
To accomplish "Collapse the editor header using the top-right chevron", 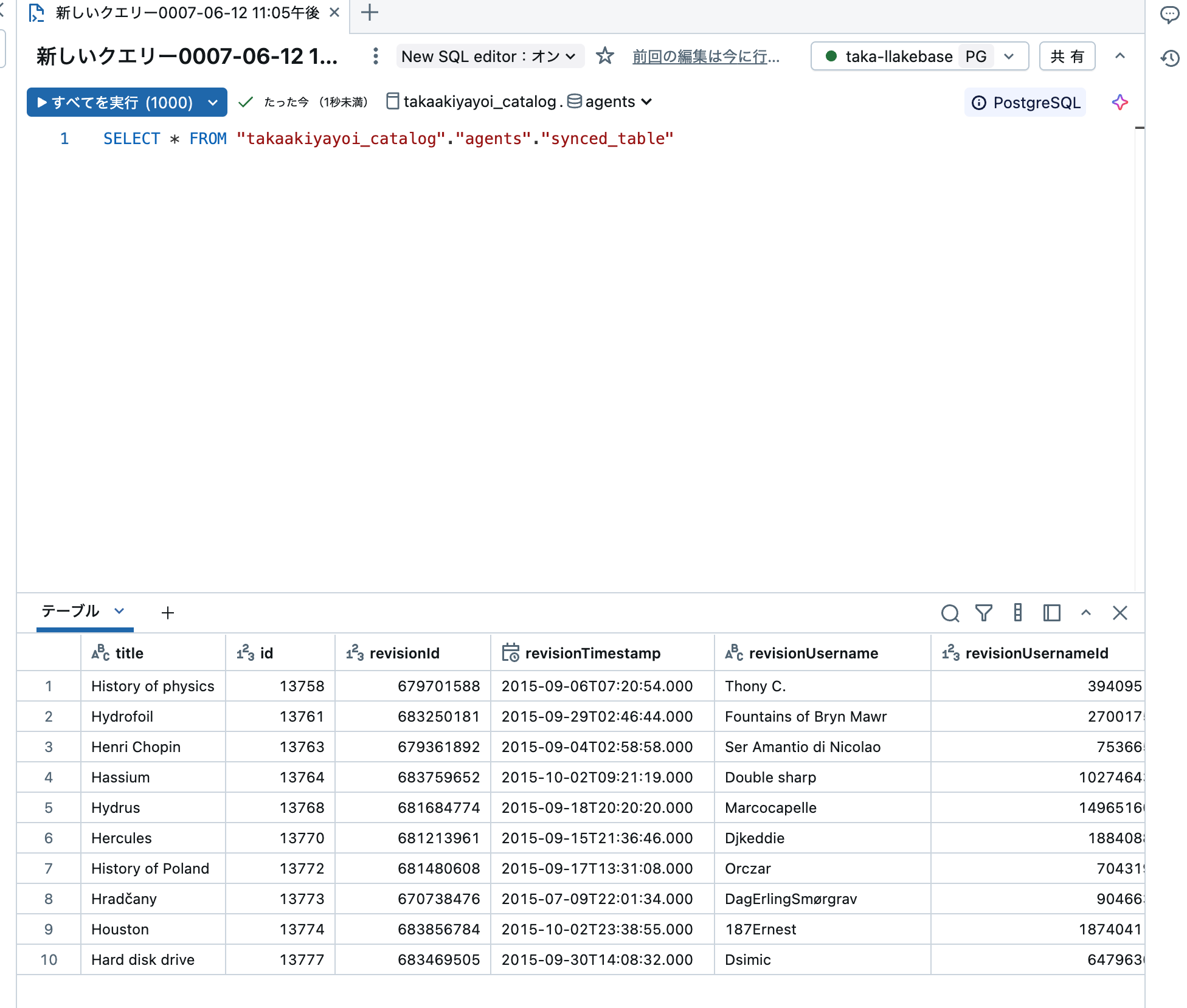I will coord(1120,56).
